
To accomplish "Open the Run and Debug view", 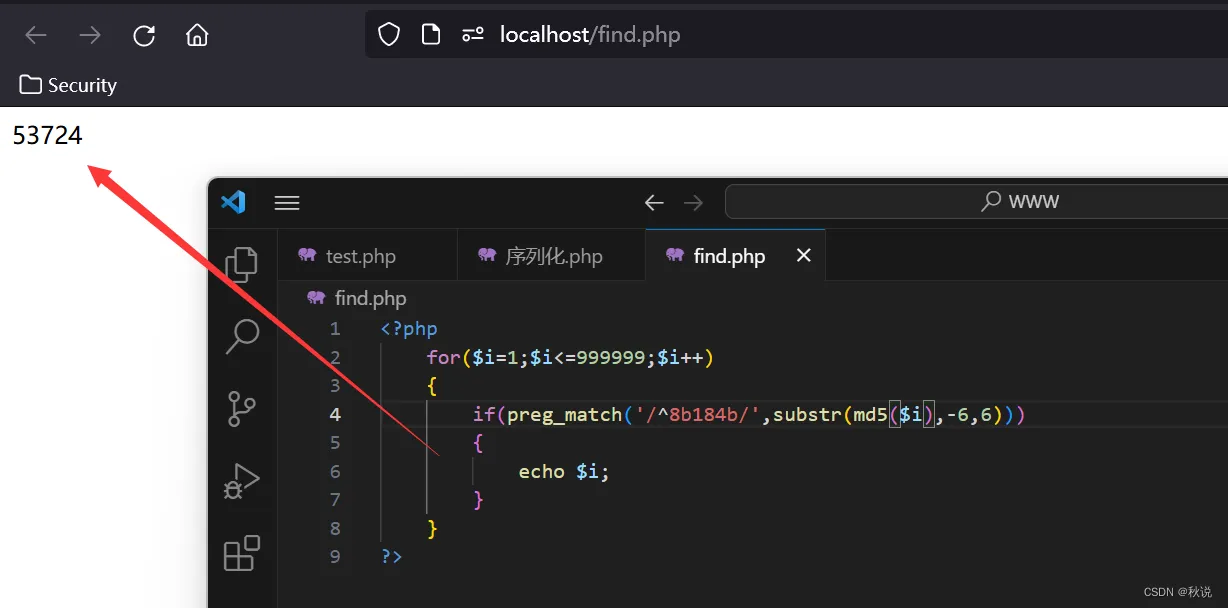I will [241, 481].
